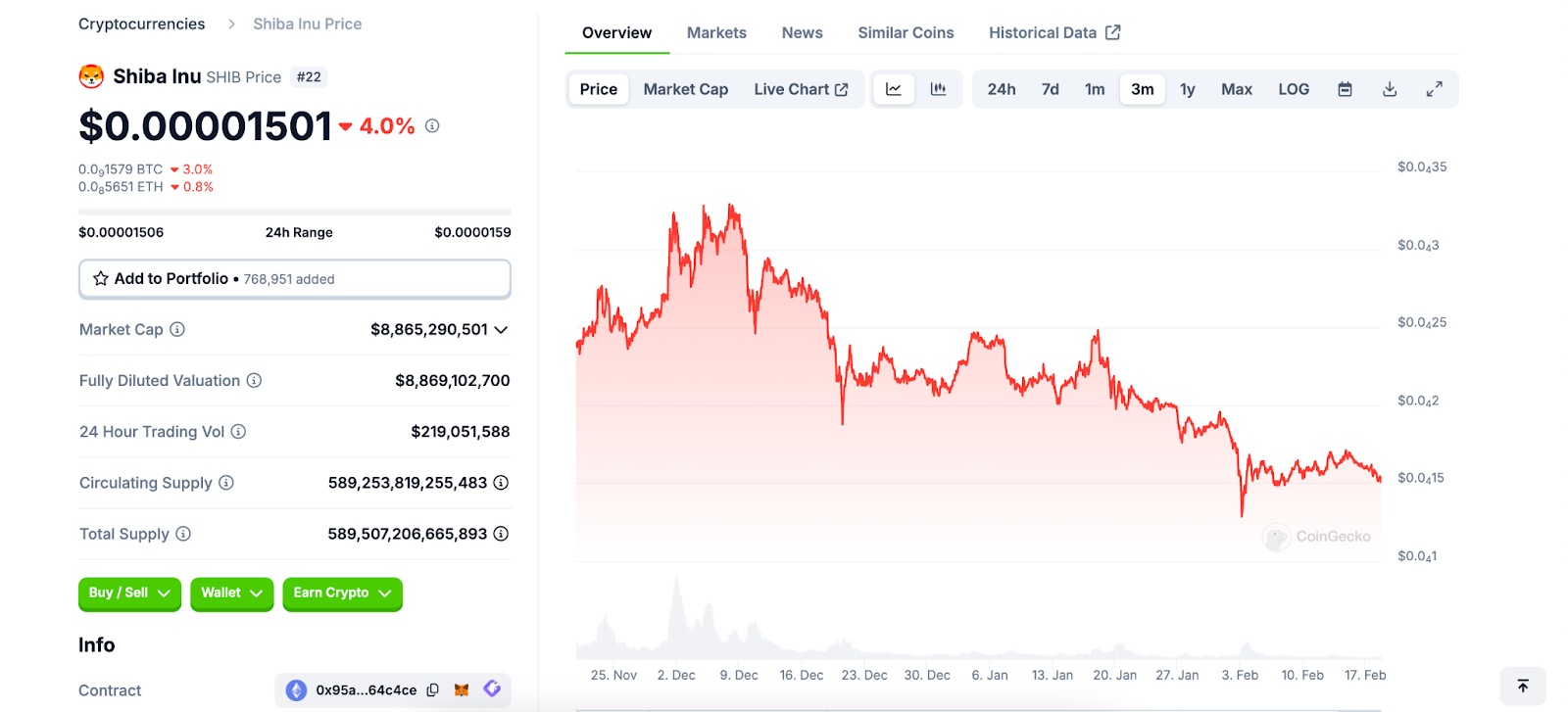The height and width of the screenshot is (712, 1568).
Task: Open the Buy / Sell dropdown
Action: (x=129, y=593)
